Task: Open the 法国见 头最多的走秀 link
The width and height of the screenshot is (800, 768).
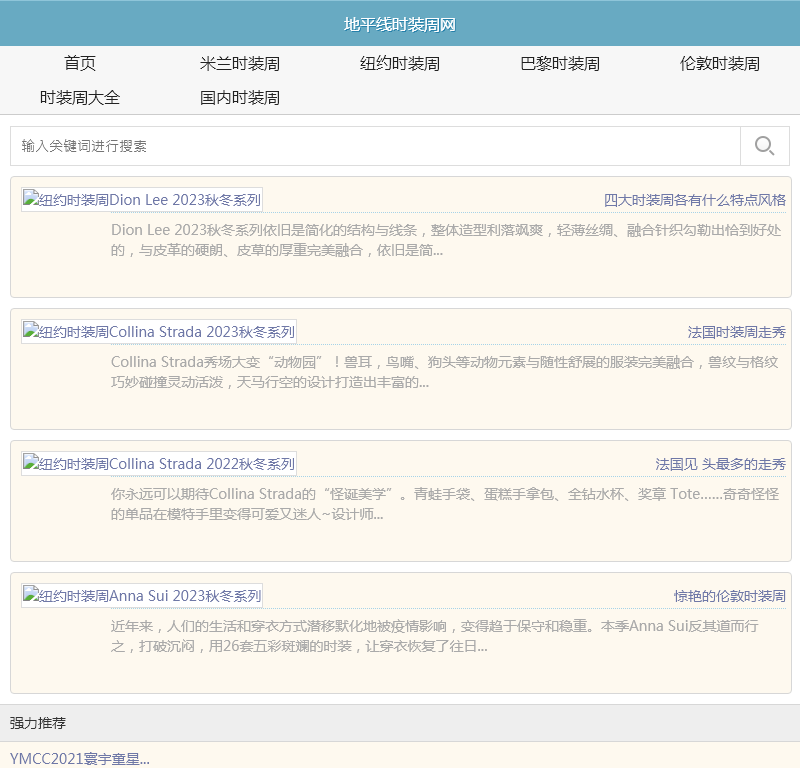Action: pos(720,464)
